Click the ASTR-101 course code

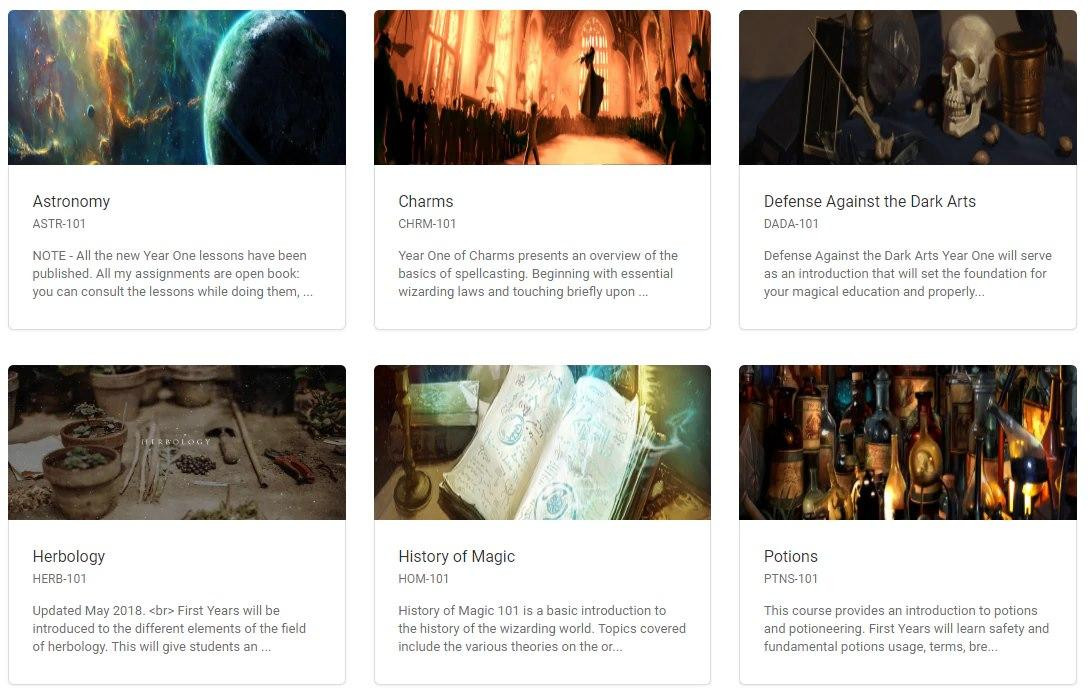pos(59,224)
